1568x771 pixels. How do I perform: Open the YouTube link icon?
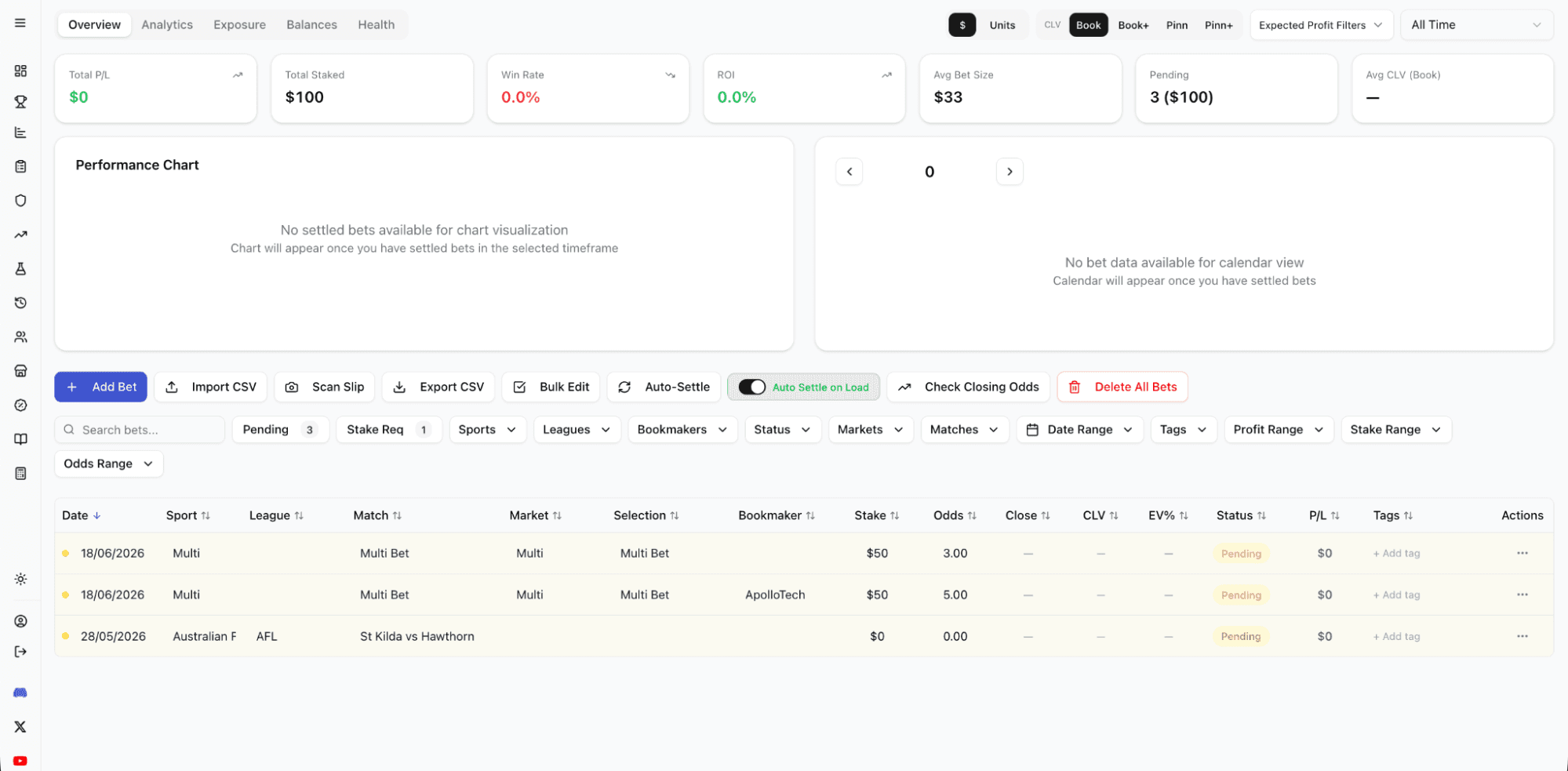[x=20, y=761]
